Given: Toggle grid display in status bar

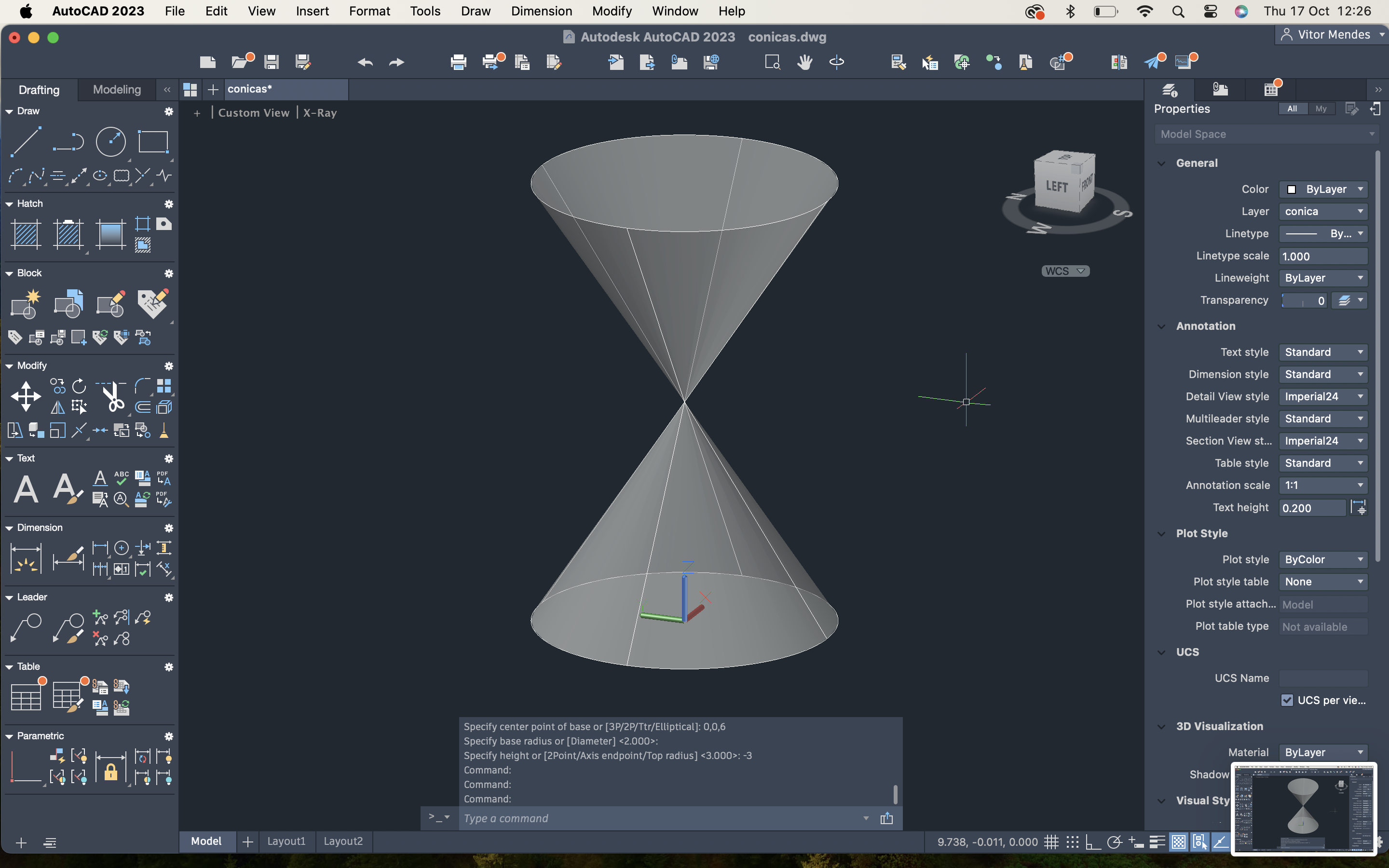Looking at the screenshot, I should pyautogui.click(x=1051, y=841).
